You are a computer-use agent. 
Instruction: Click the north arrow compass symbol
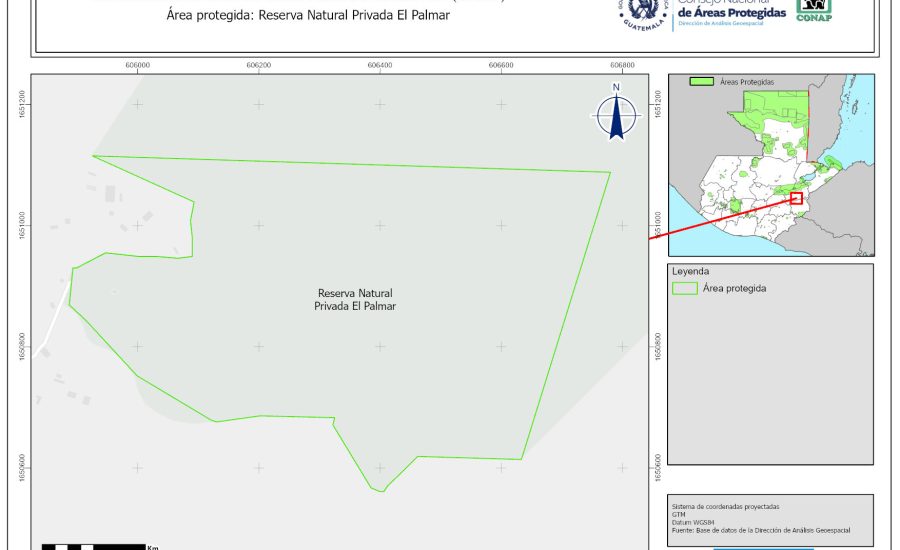click(617, 114)
